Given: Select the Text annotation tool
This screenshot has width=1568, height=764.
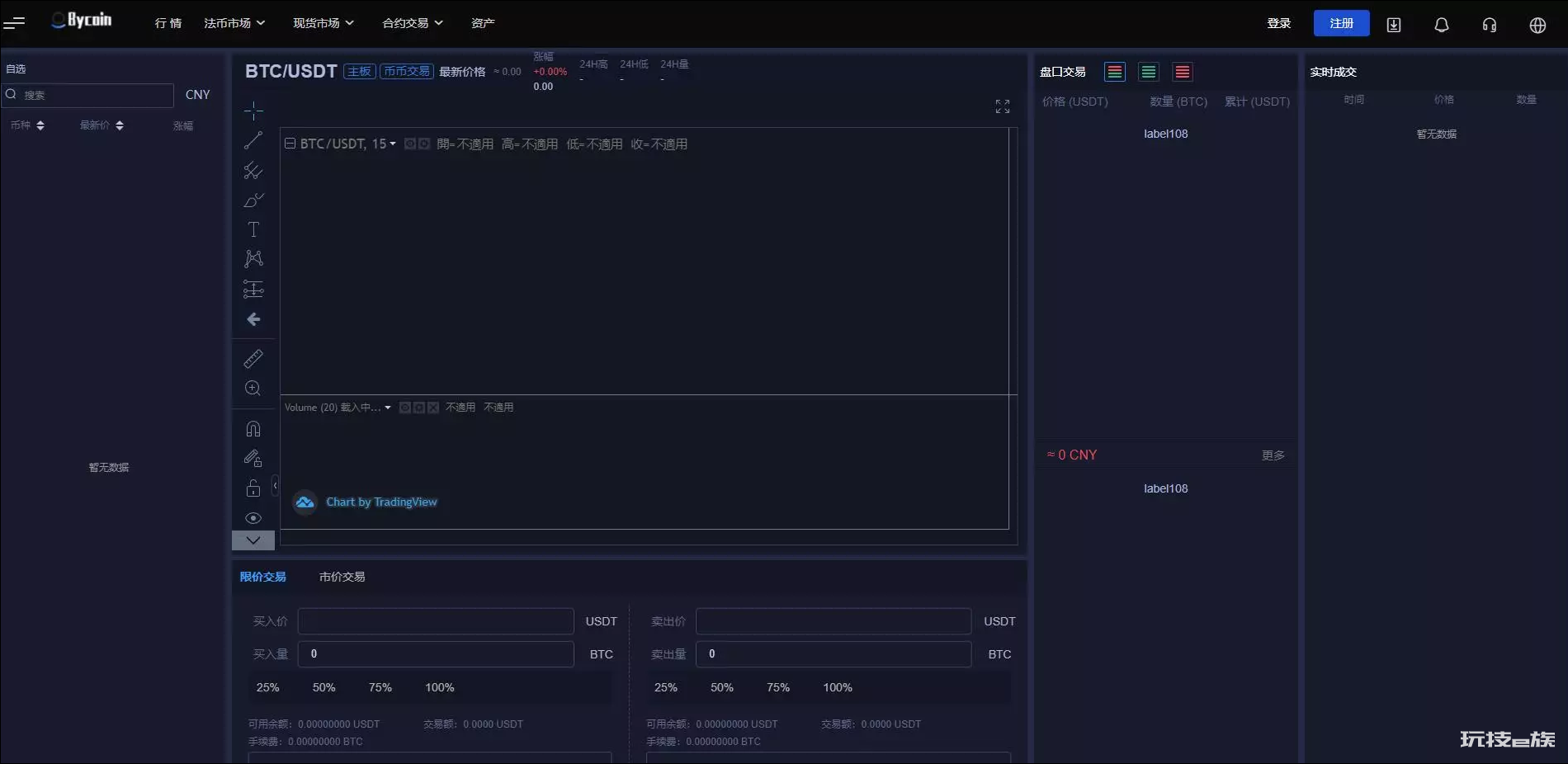Looking at the screenshot, I should click(x=253, y=229).
